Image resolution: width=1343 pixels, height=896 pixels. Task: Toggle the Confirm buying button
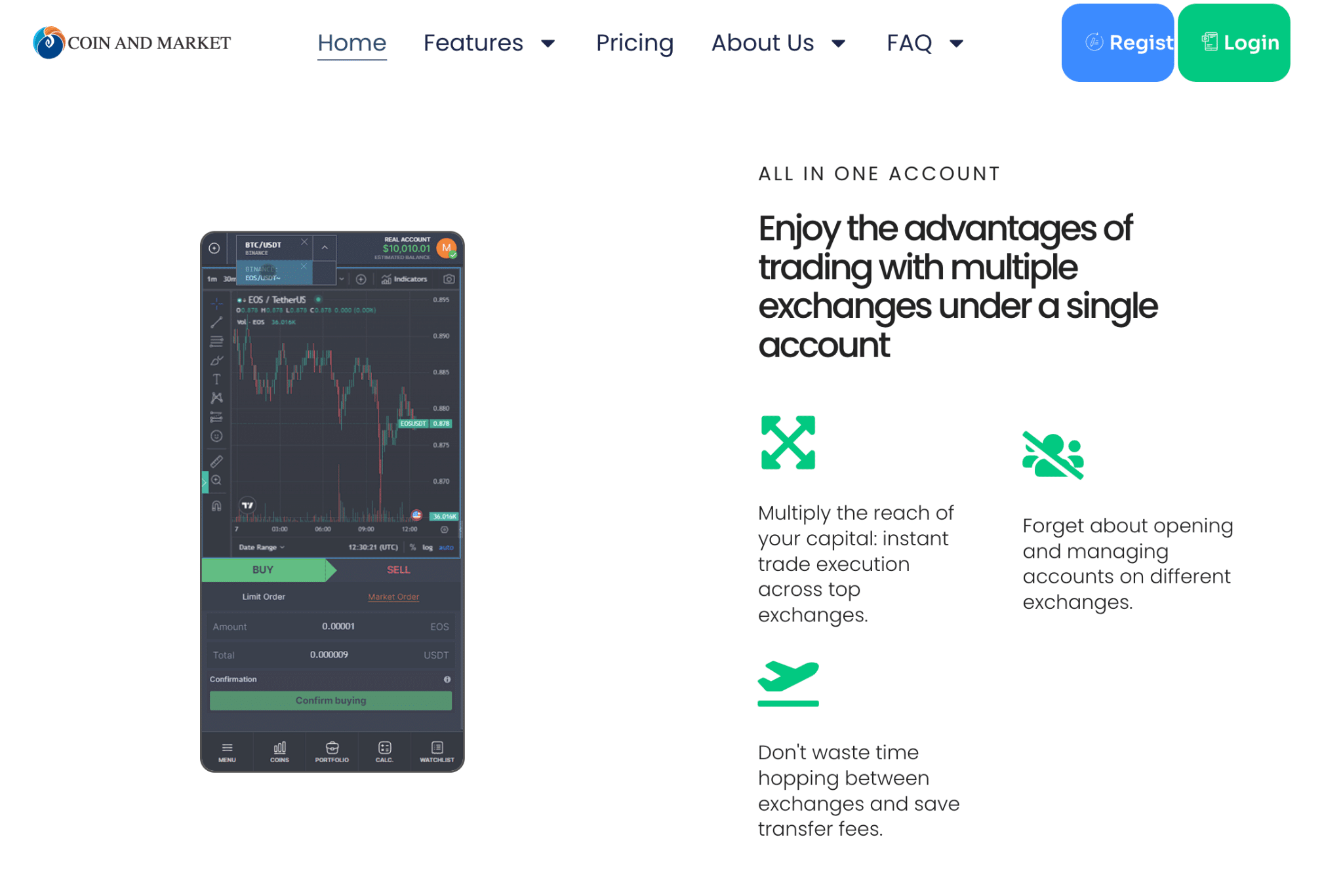pyautogui.click(x=330, y=699)
